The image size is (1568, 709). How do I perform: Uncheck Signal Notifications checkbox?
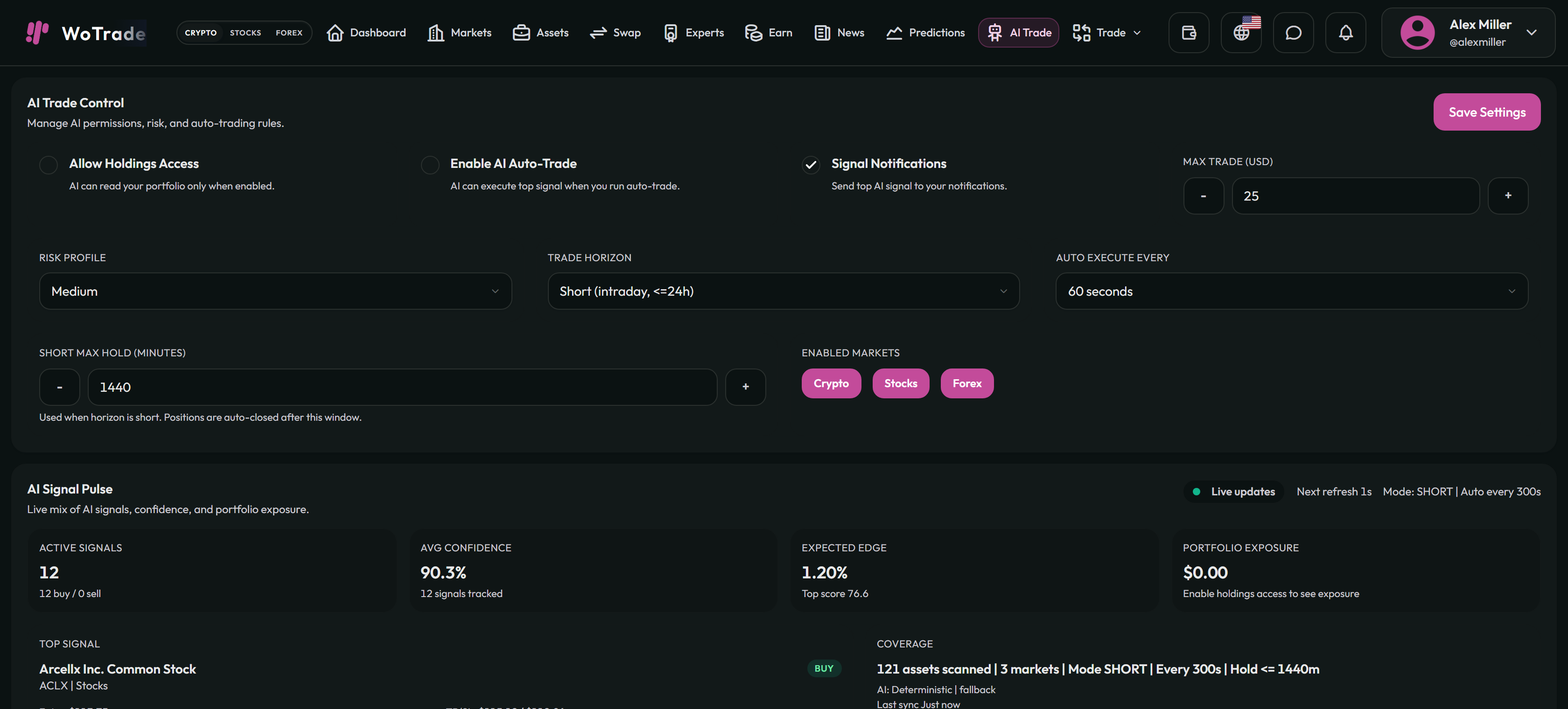811,165
